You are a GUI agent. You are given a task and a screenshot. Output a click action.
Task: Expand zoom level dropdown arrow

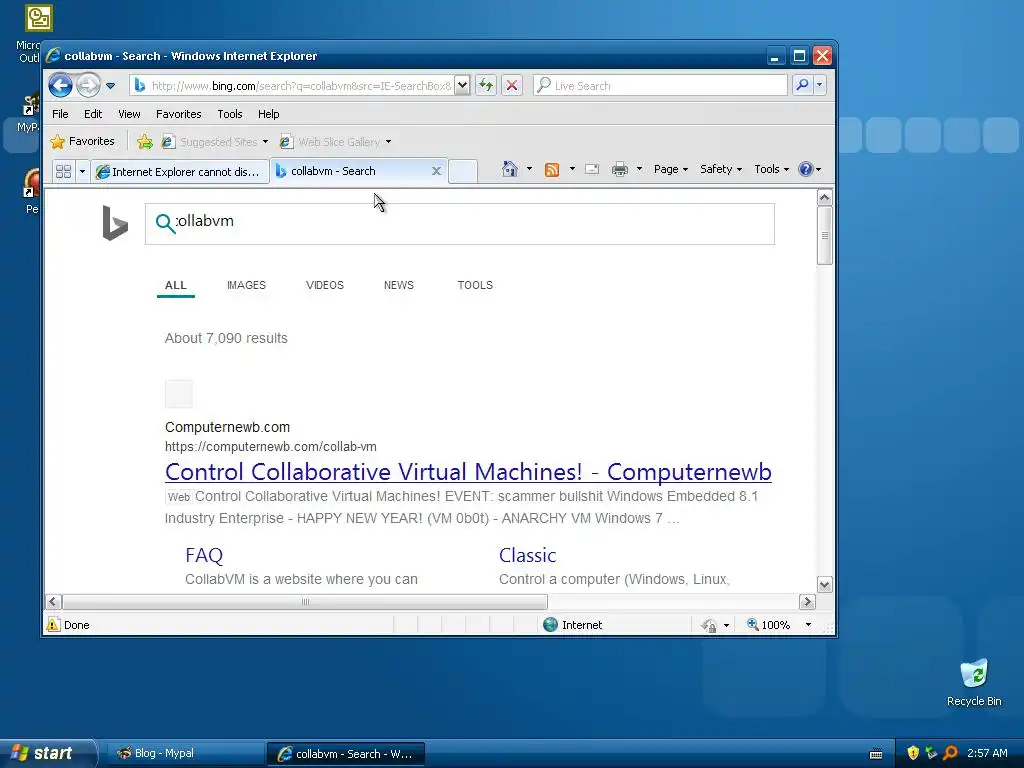point(808,625)
